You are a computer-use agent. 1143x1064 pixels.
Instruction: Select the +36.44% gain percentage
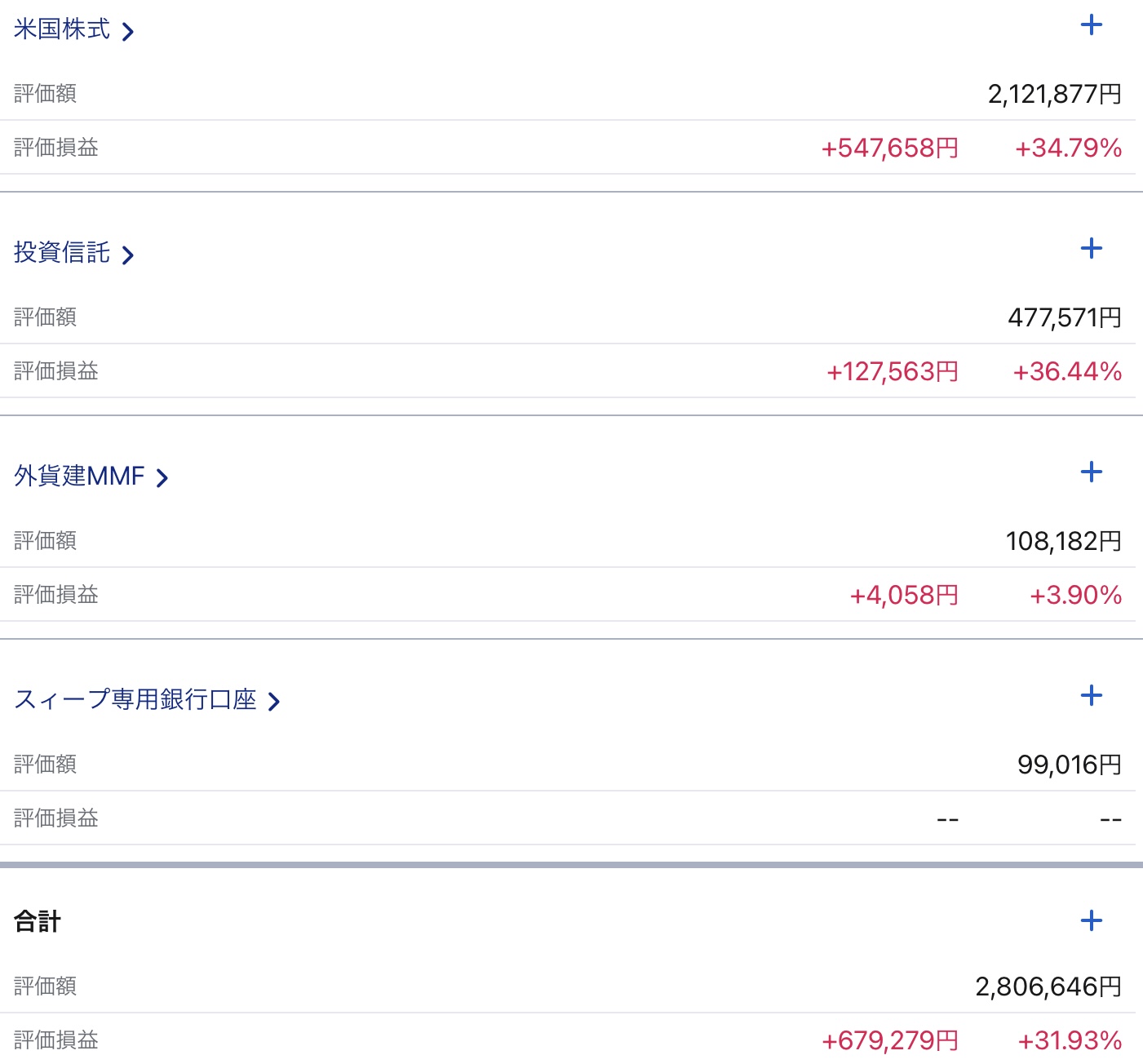pos(1067,372)
